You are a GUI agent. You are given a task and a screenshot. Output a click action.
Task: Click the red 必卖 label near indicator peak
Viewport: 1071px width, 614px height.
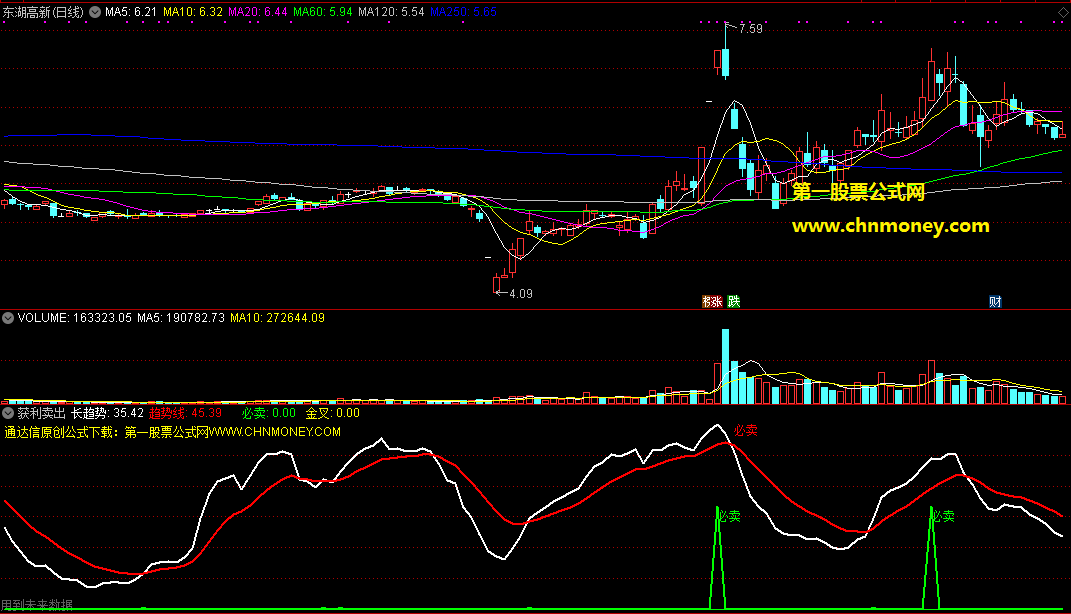pyautogui.click(x=746, y=430)
